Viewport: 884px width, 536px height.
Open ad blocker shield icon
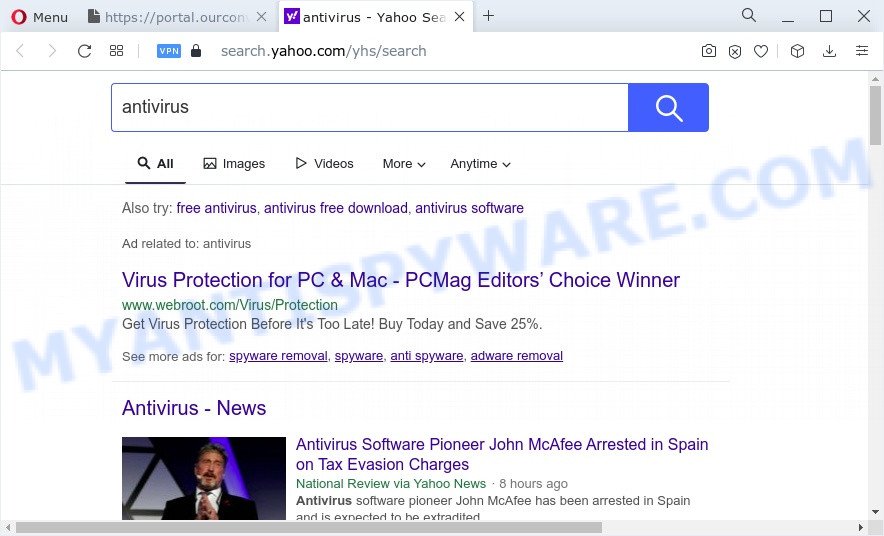(735, 52)
